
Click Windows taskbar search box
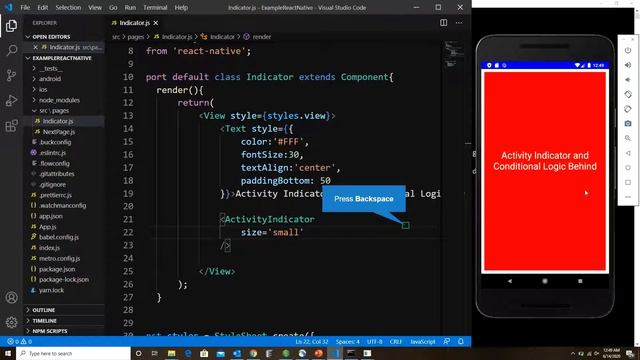(73, 353)
